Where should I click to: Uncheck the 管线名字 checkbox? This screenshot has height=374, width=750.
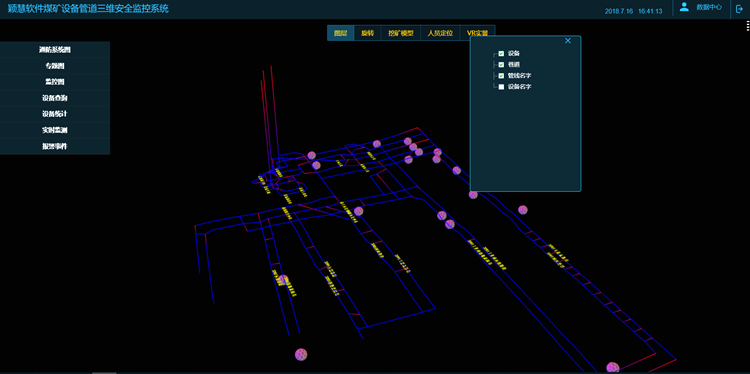tap(501, 76)
